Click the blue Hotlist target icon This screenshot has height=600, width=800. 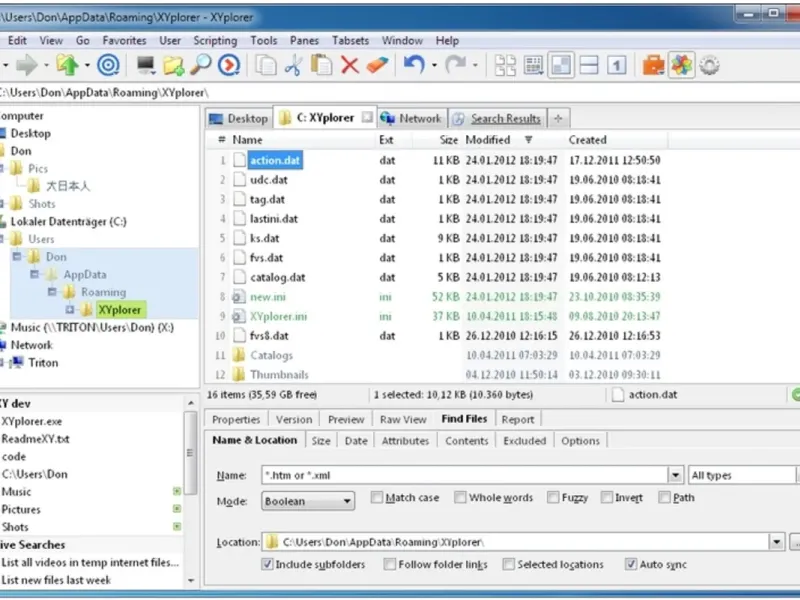coord(108,65)
